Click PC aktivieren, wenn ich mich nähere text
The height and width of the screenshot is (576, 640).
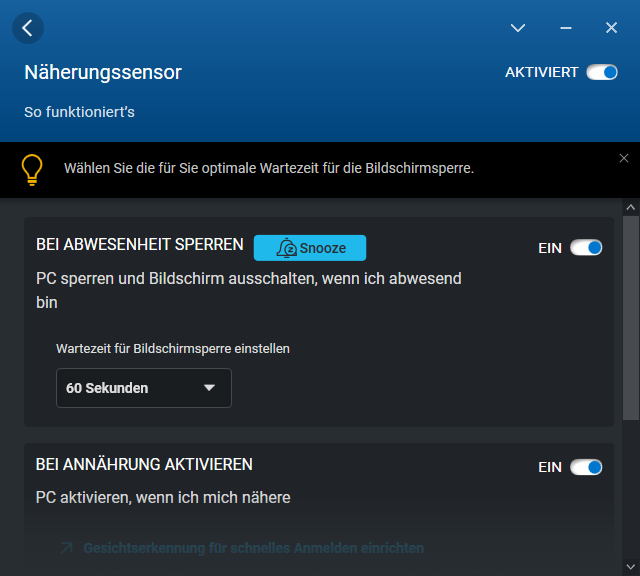pos(163,498)
